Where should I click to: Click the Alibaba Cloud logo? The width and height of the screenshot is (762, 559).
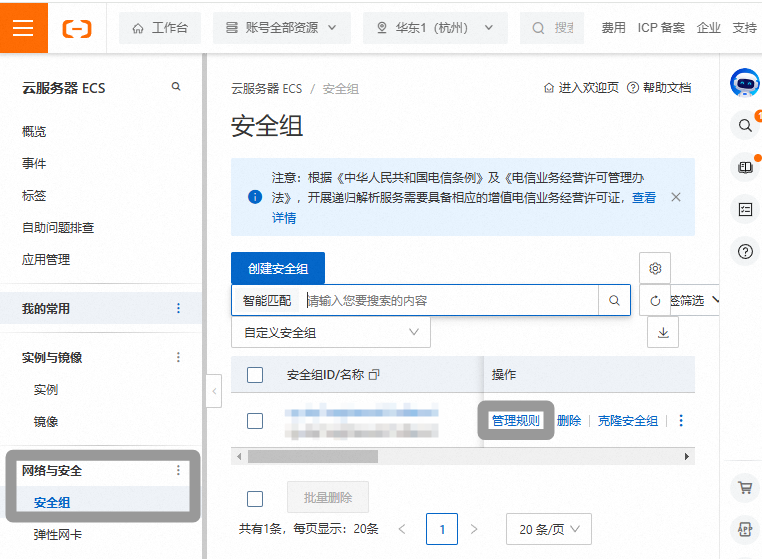tap(77, 28)
